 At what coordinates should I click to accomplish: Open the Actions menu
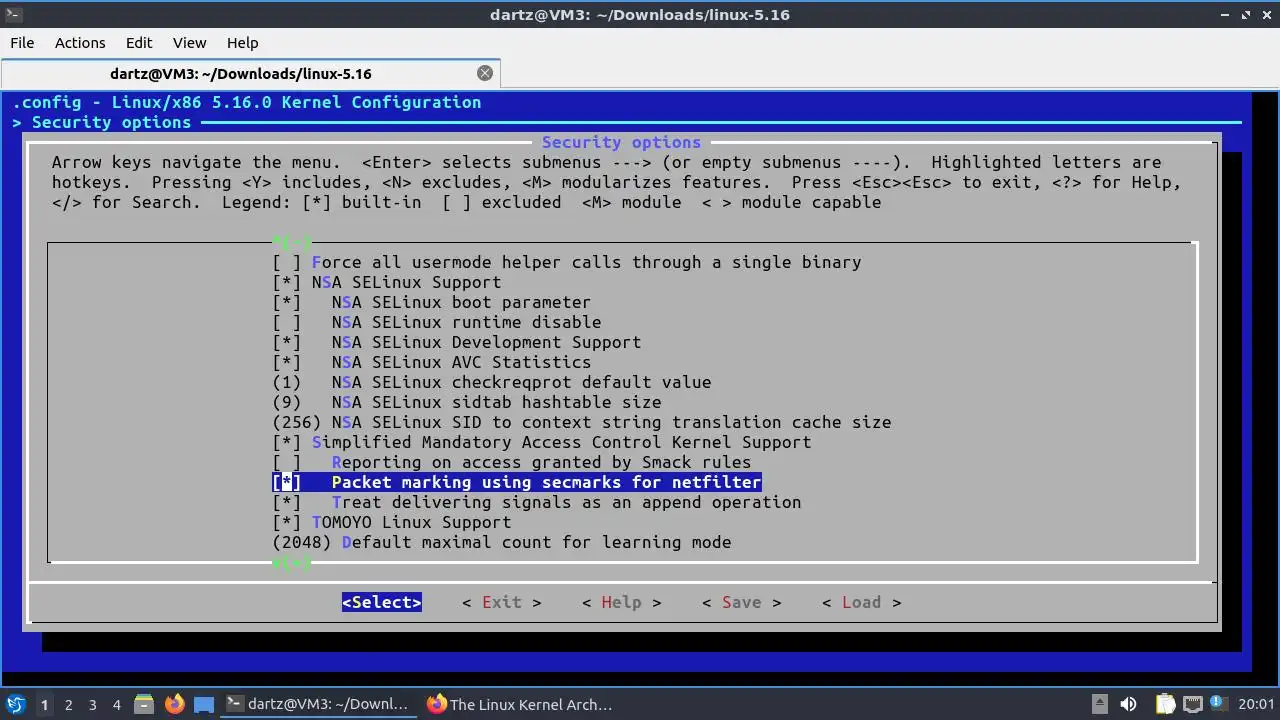coord(80,43)
